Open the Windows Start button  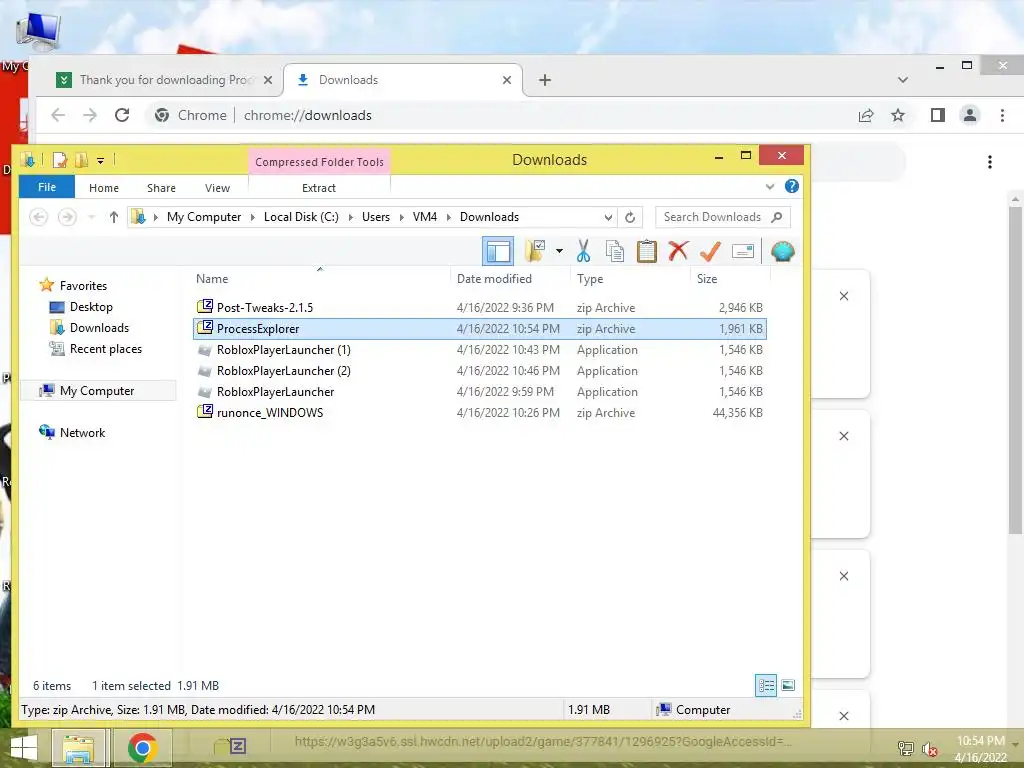[x=24, y=748]
